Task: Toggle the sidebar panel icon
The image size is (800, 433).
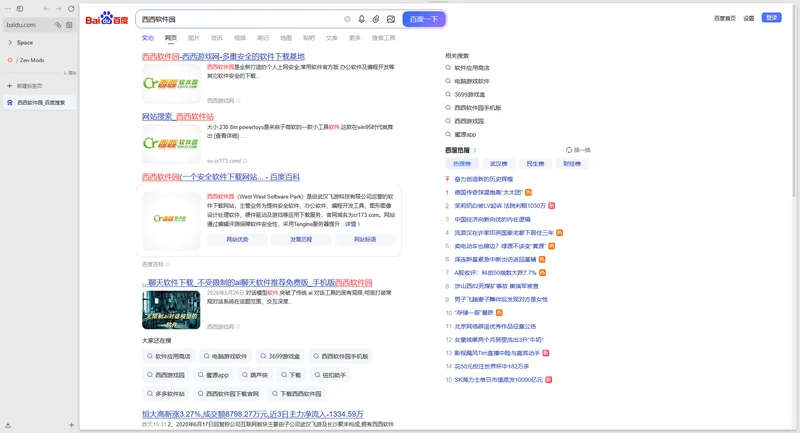Action: tap(20, 9)
